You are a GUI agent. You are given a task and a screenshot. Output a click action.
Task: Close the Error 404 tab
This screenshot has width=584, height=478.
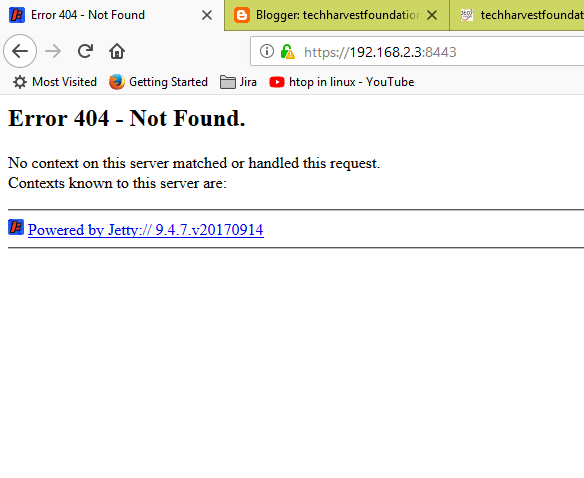(x=207, y=15)
